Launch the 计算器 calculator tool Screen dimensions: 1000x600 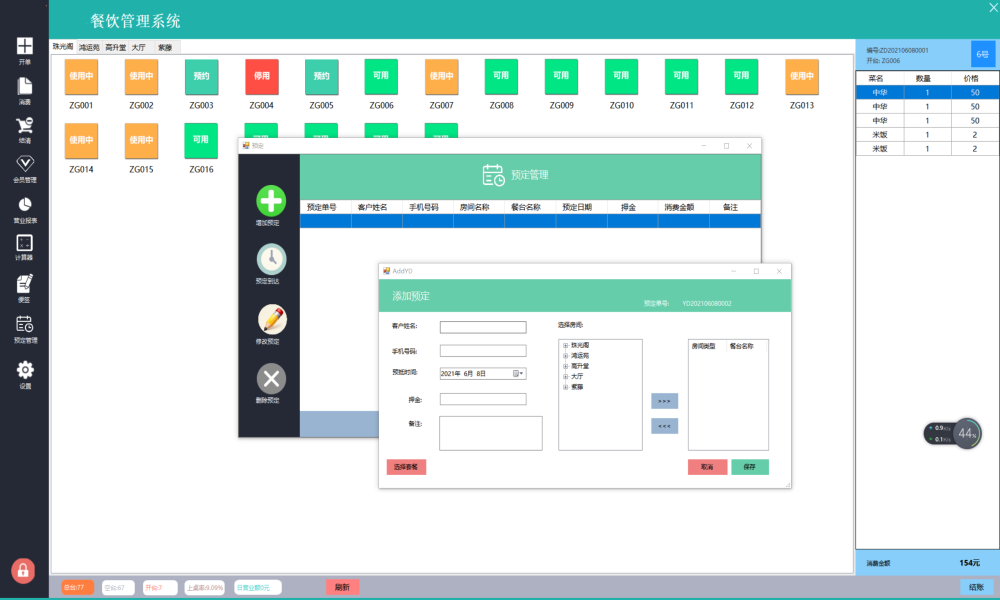tap(24, 243)
